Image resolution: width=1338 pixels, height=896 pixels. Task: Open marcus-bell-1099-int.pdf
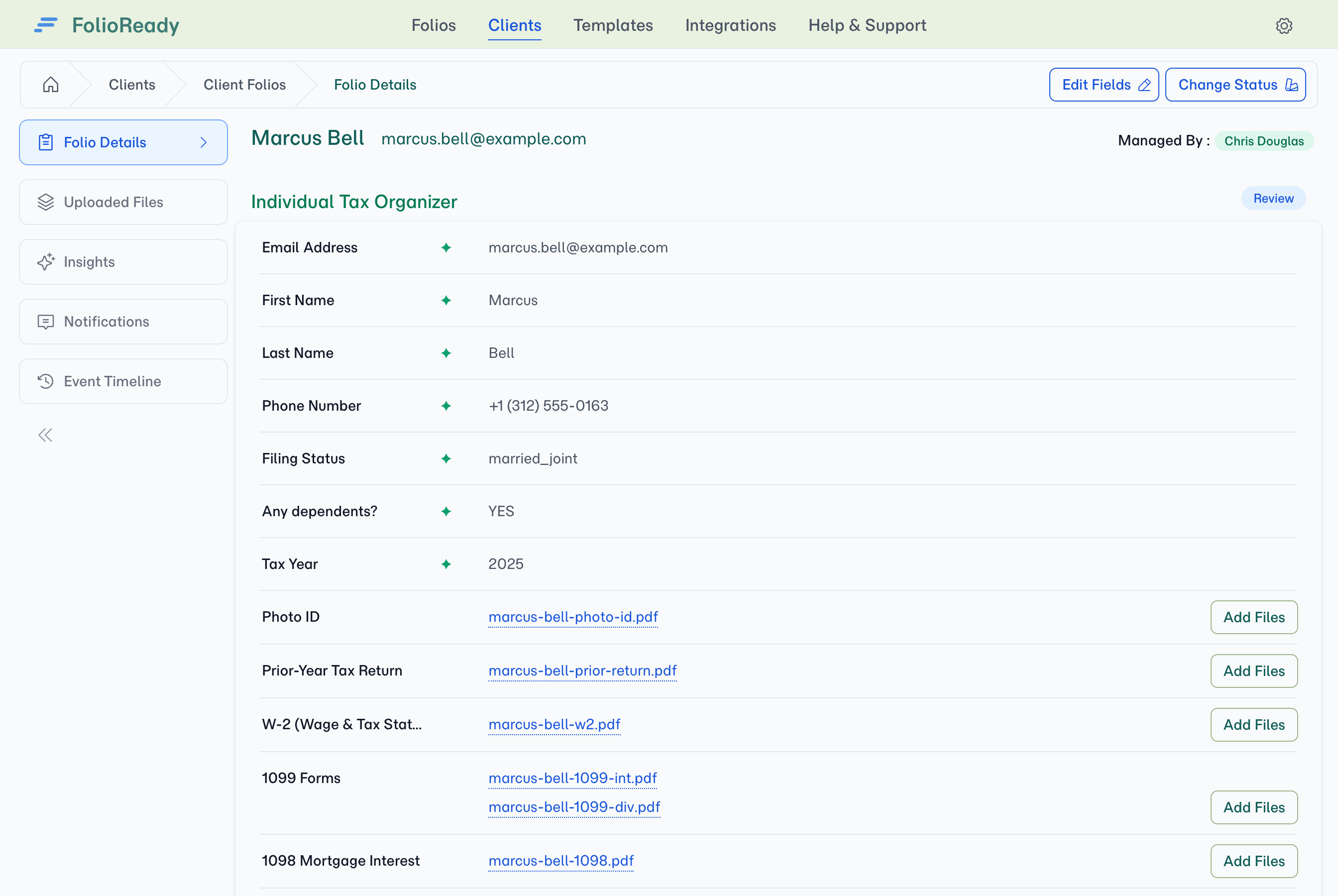click(572, 779)
